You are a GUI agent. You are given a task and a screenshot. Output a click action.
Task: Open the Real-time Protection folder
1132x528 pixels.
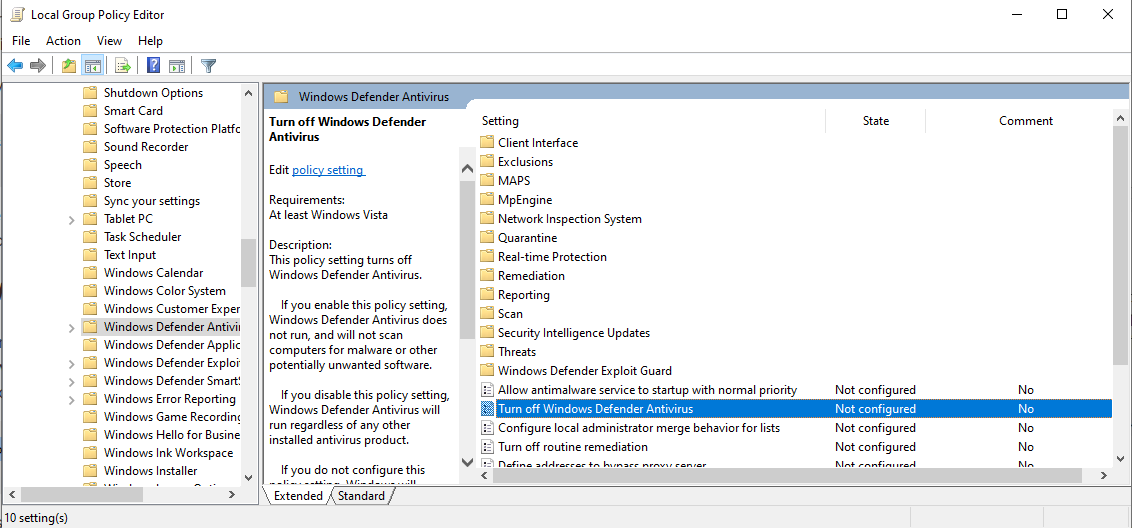point(552,257)
